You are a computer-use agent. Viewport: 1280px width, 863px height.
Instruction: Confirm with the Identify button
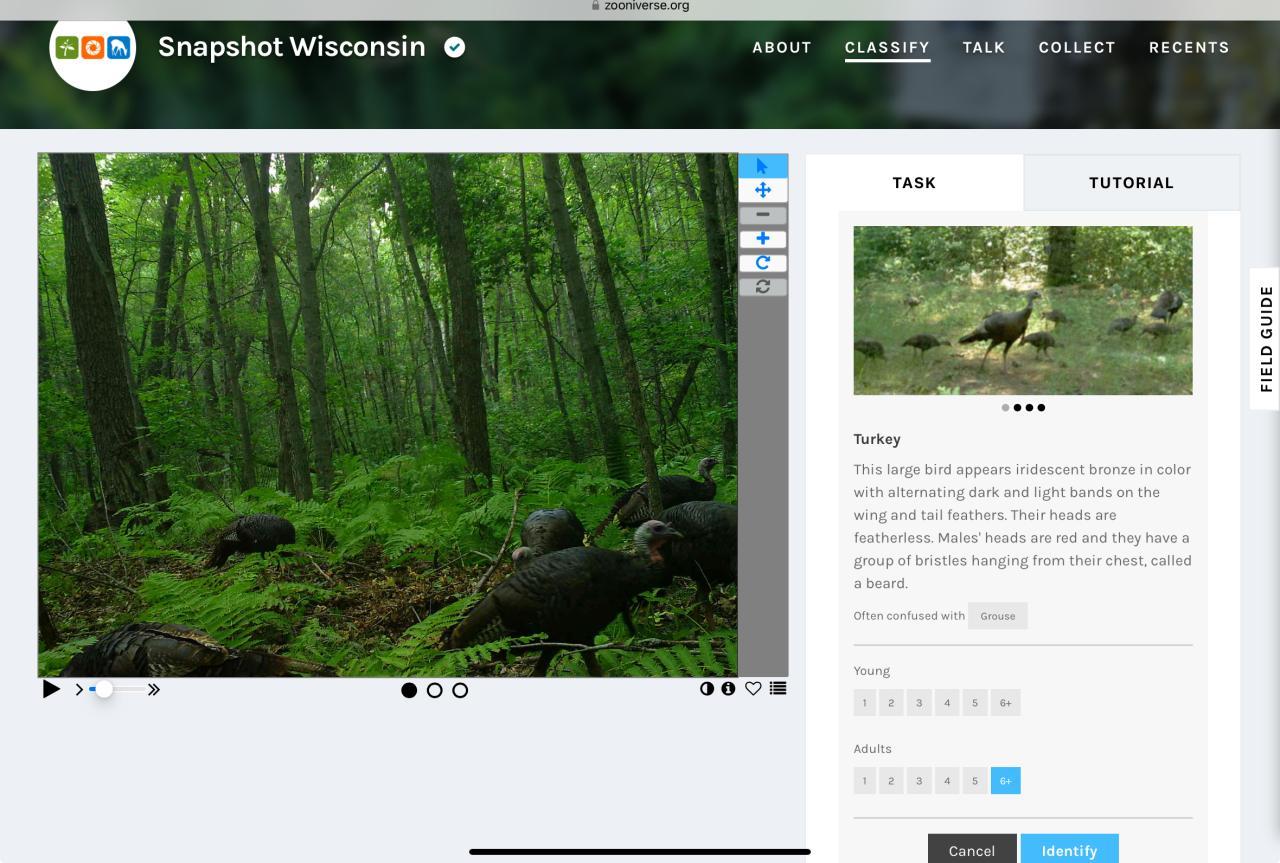(x=1069, y=849)
